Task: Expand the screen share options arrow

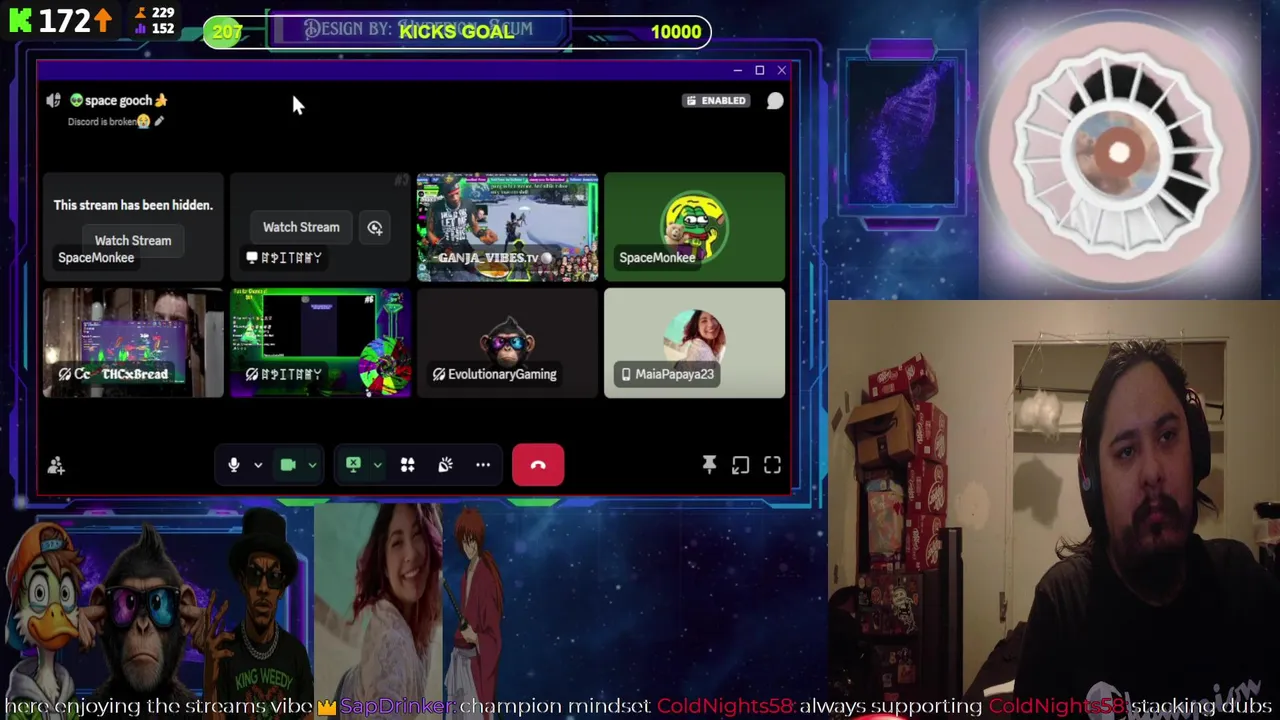Action: coord(377,465)
